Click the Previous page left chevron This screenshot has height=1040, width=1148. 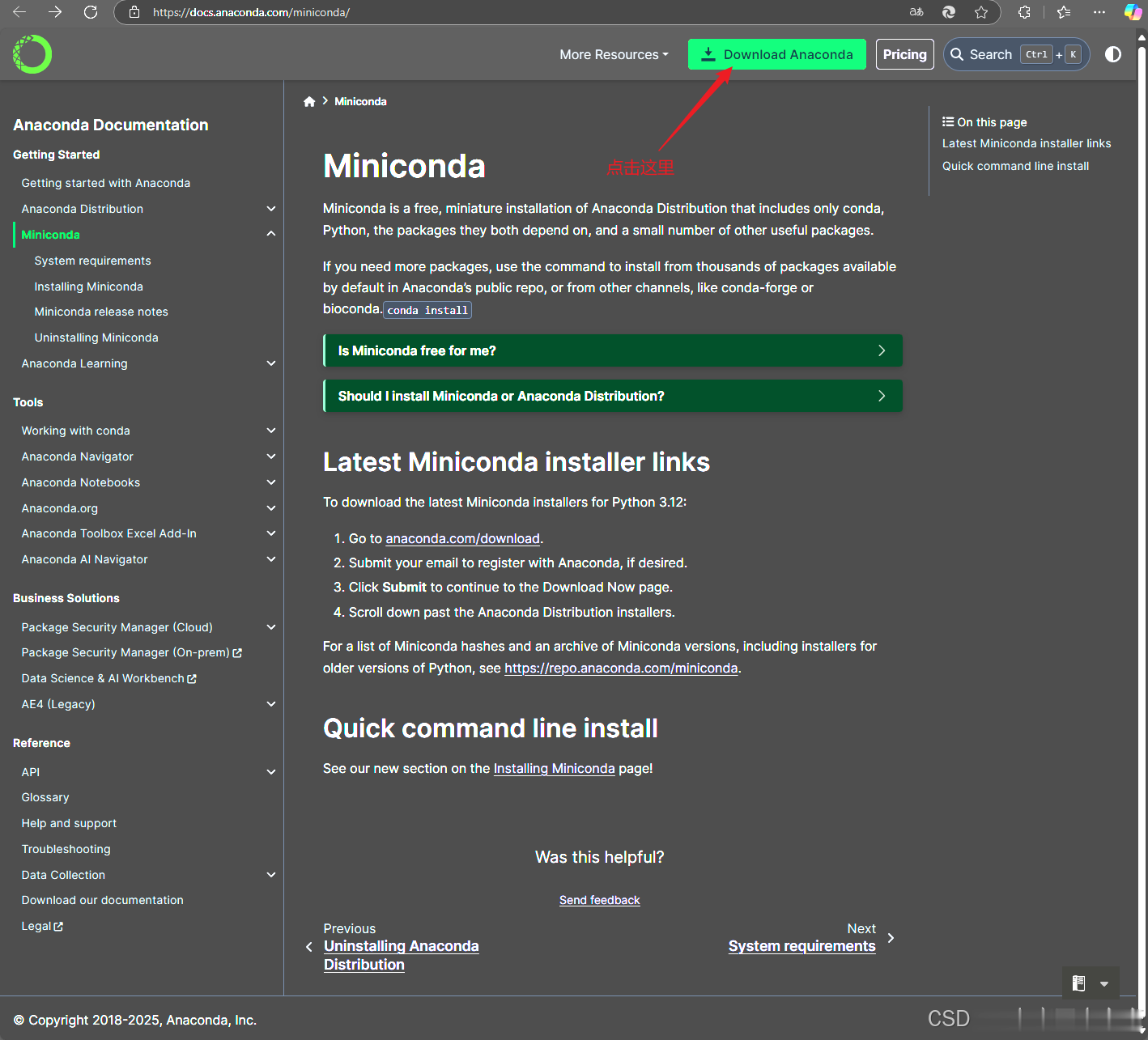[x=308, y=947]
